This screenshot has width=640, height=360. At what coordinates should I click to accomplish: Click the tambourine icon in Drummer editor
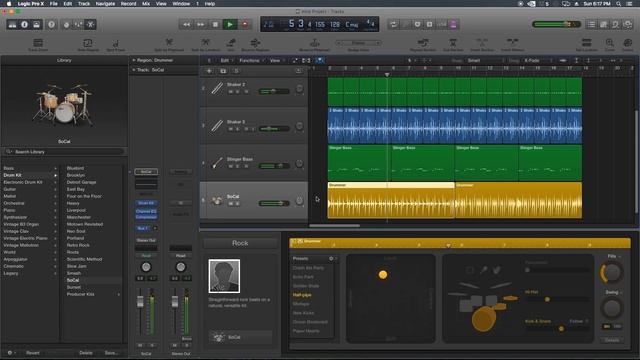tap(470, 270)
